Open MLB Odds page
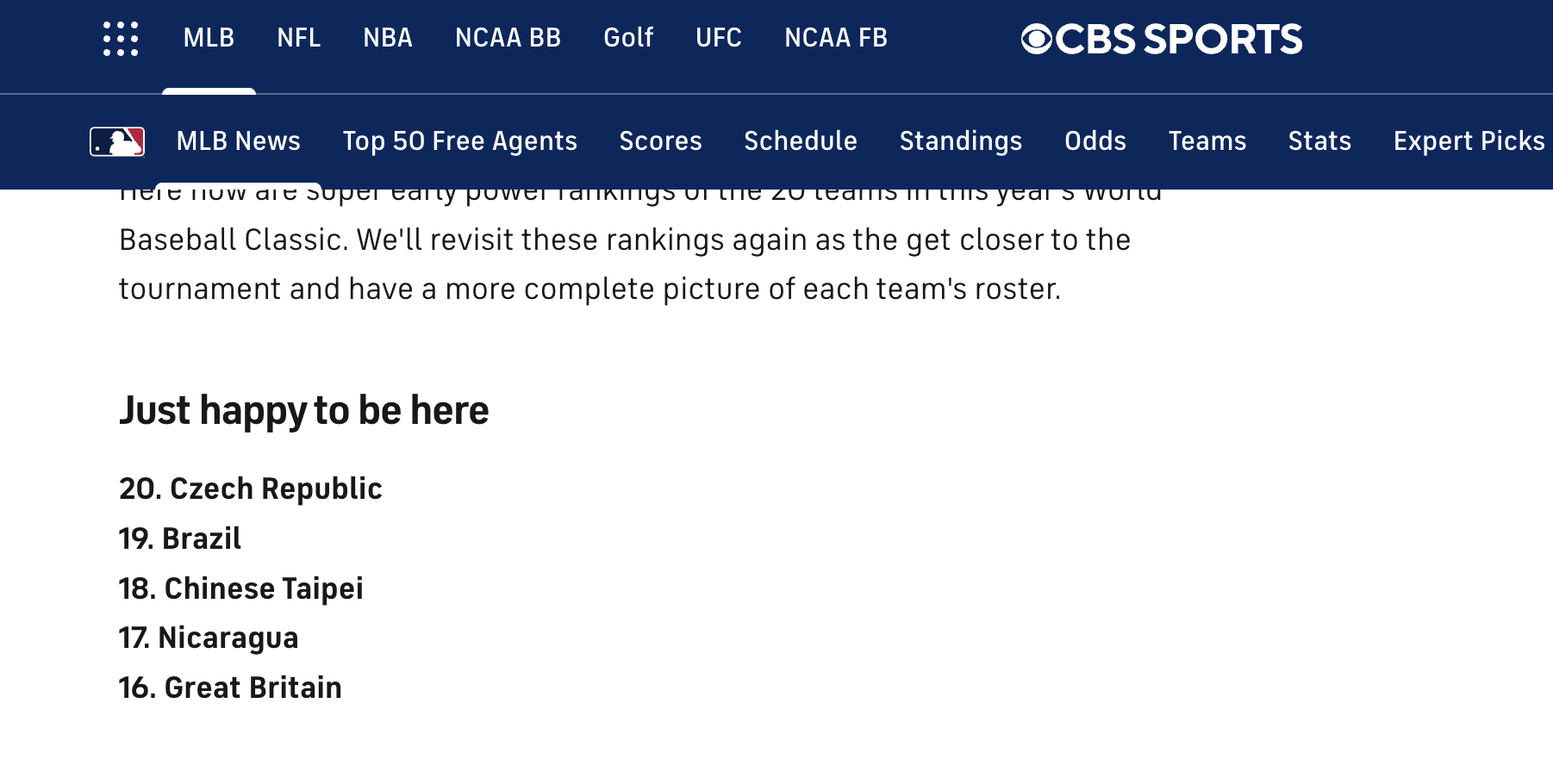This screenshot has width=1553, height=784. [x=1095, y=141]
